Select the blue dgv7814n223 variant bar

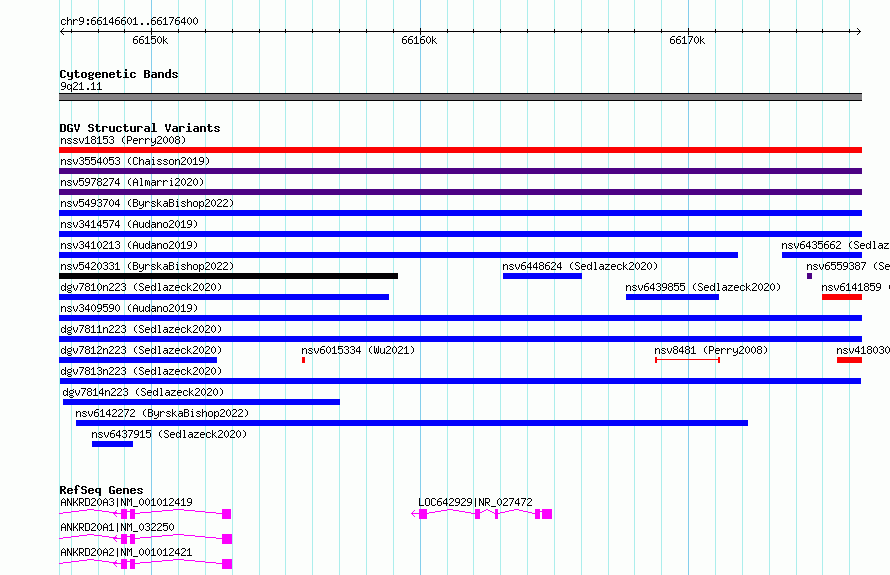(201, 402)
